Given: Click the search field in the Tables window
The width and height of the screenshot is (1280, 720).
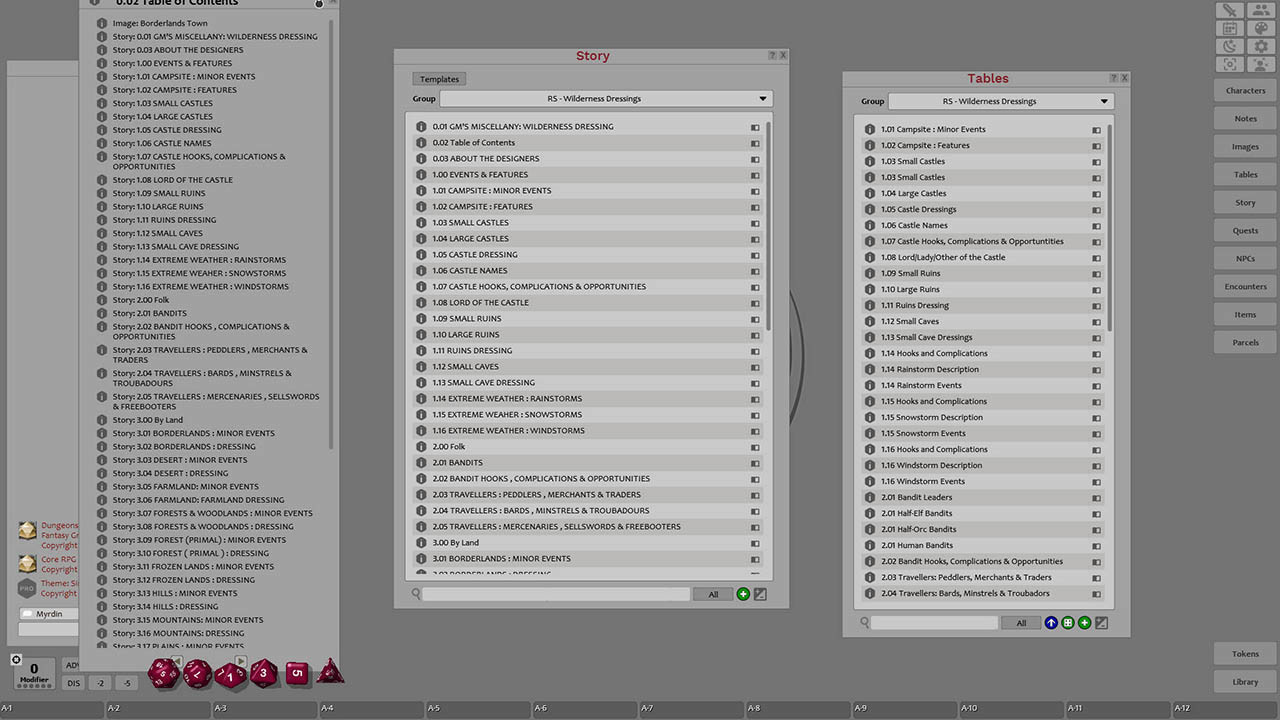Looking at the screenshot, I should [935, 623].
